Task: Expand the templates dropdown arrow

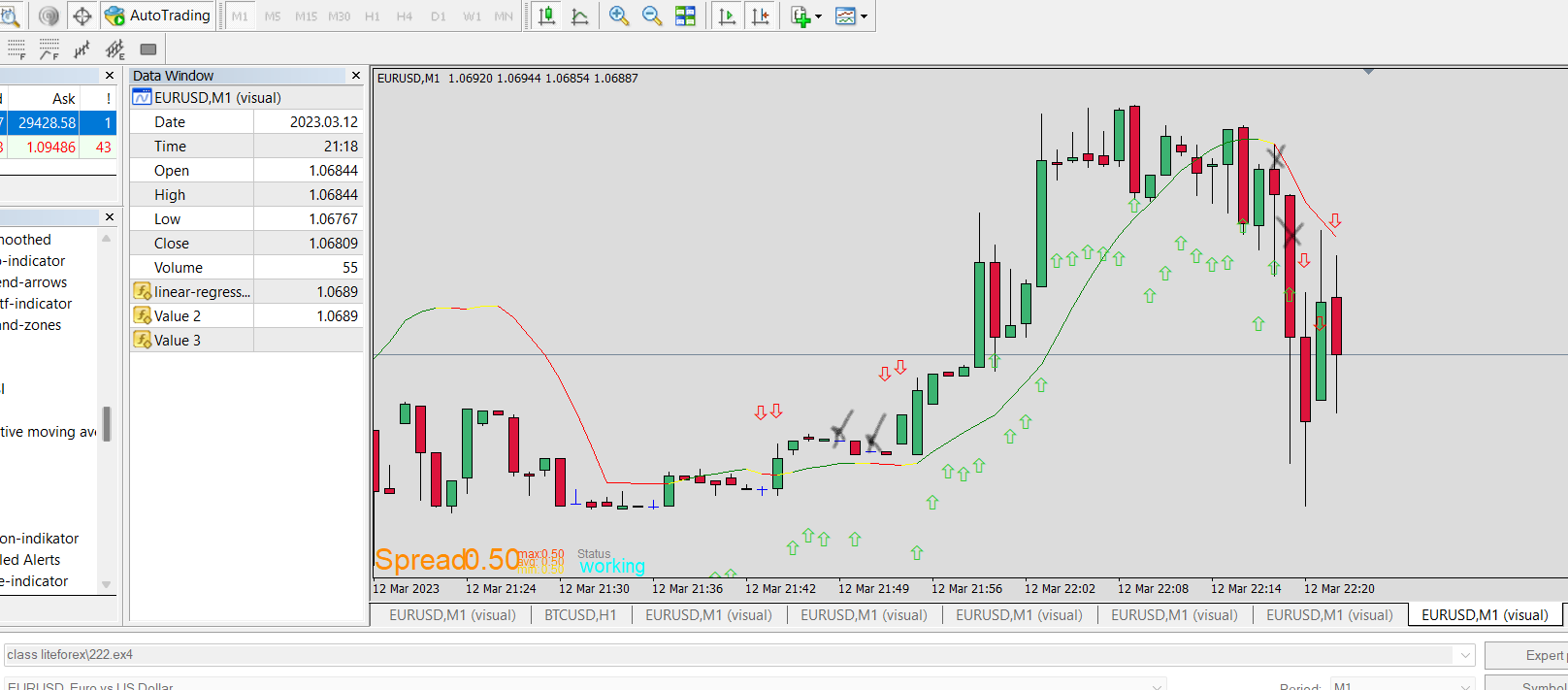Action: pos(864,16)
